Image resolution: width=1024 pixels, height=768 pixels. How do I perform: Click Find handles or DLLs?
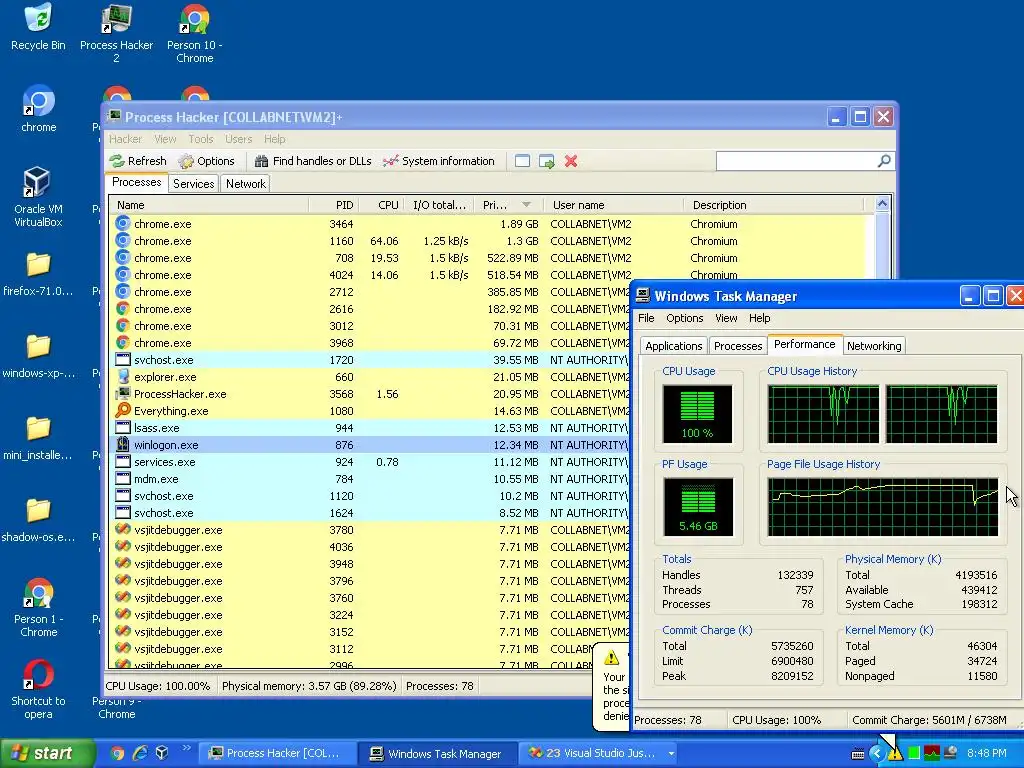point(313,161)
